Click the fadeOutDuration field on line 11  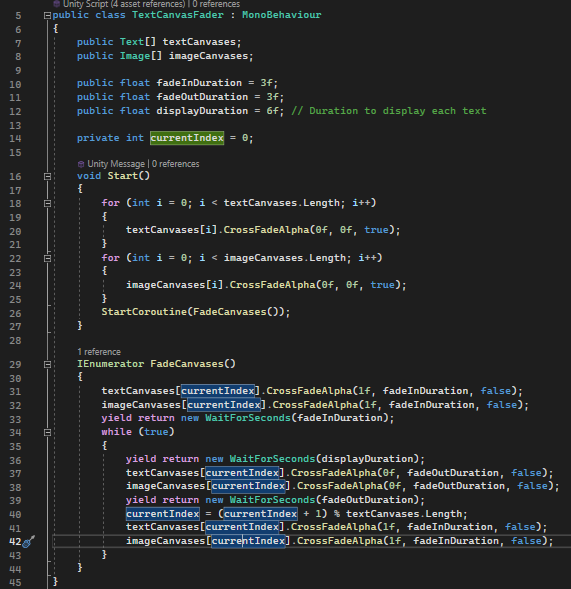pyautogui.click(x=202, y=97)
